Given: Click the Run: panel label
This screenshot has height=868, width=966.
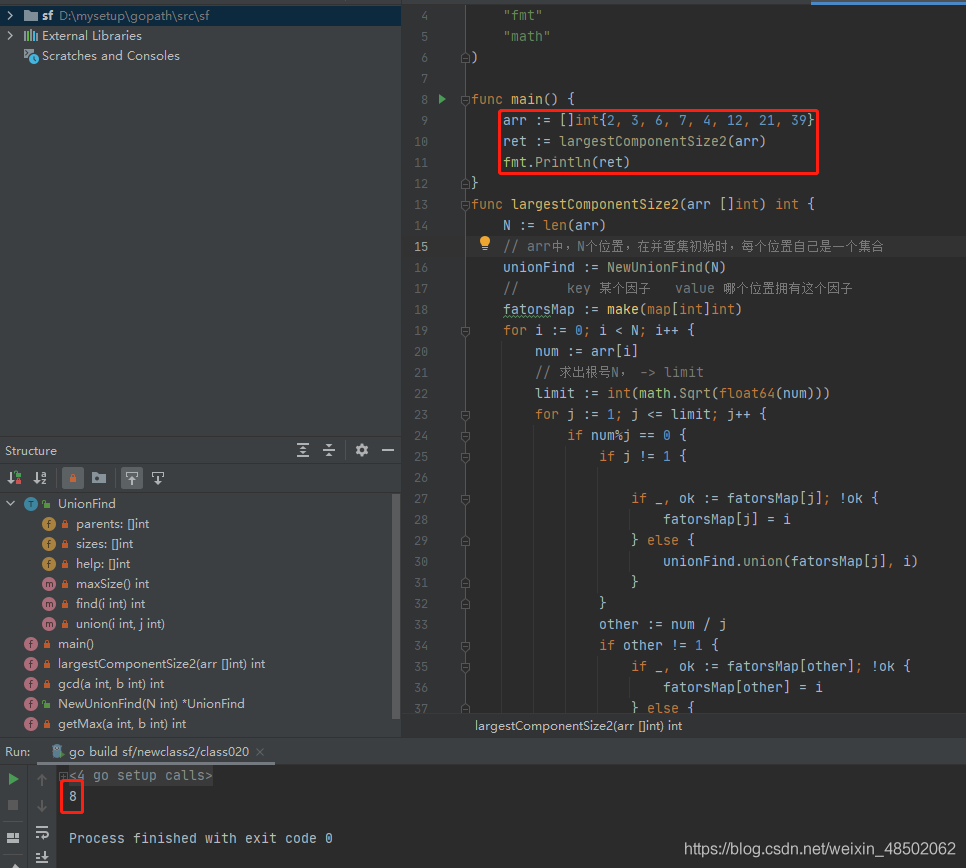Looking at the screenshot, I should click(x=17, y=752).
